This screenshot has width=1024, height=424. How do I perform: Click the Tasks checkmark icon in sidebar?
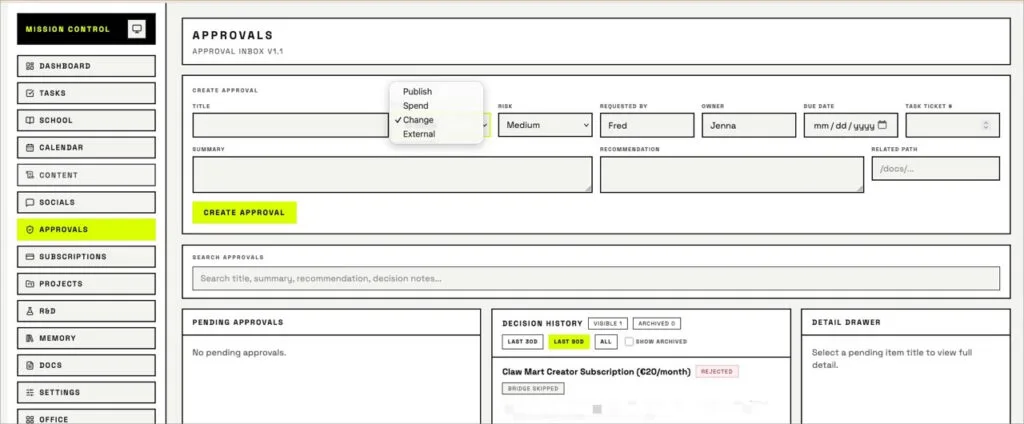(29, 93)
